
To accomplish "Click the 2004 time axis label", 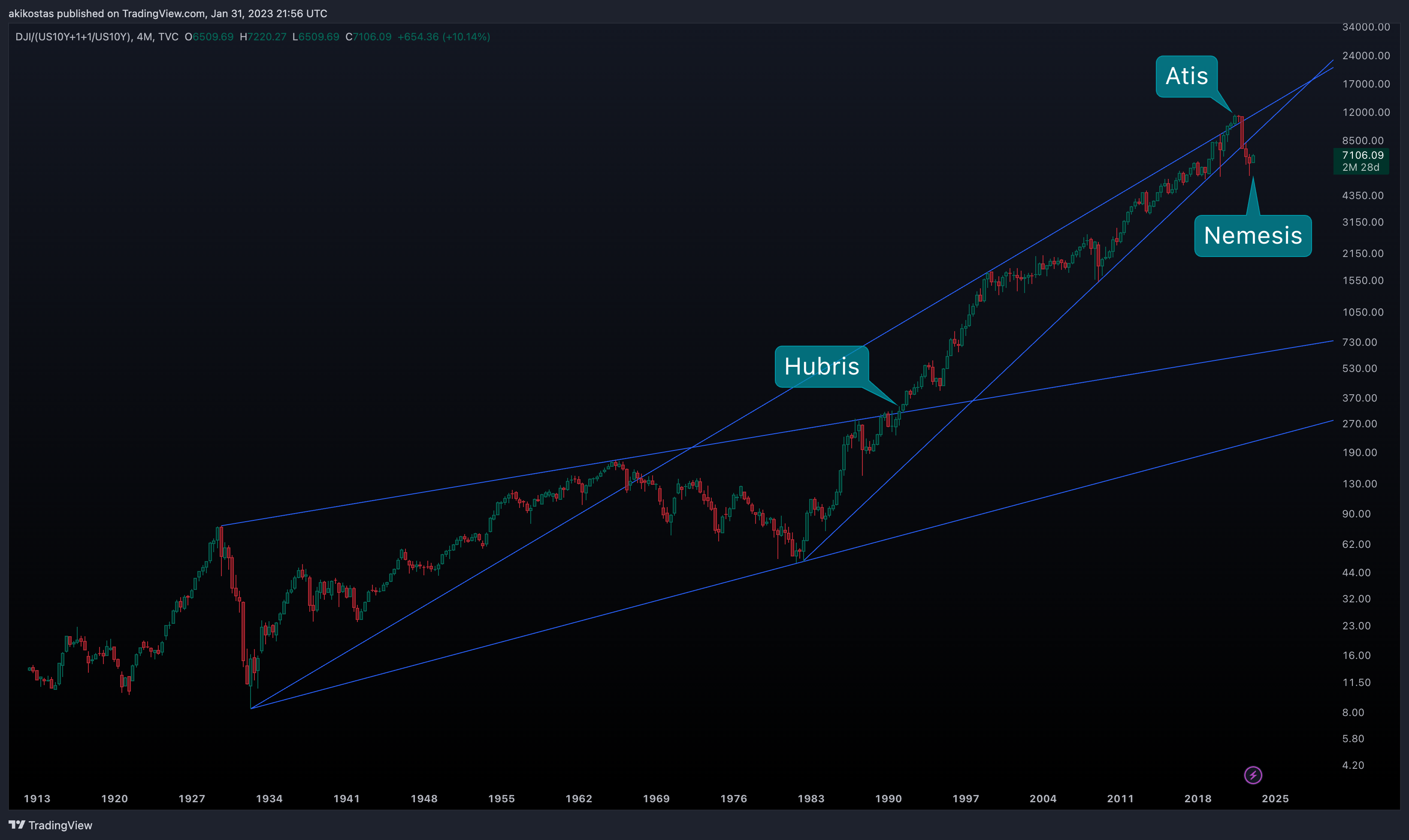I will 1043,799.
